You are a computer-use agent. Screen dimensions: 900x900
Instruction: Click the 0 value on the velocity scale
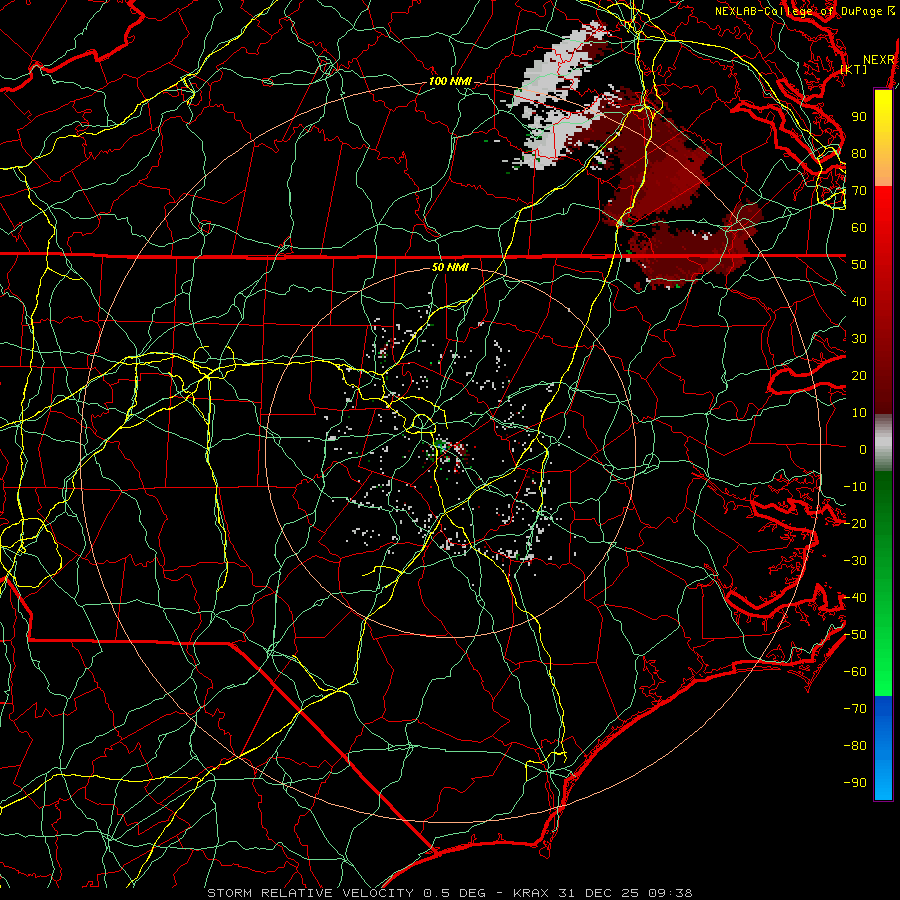(863, 449)
